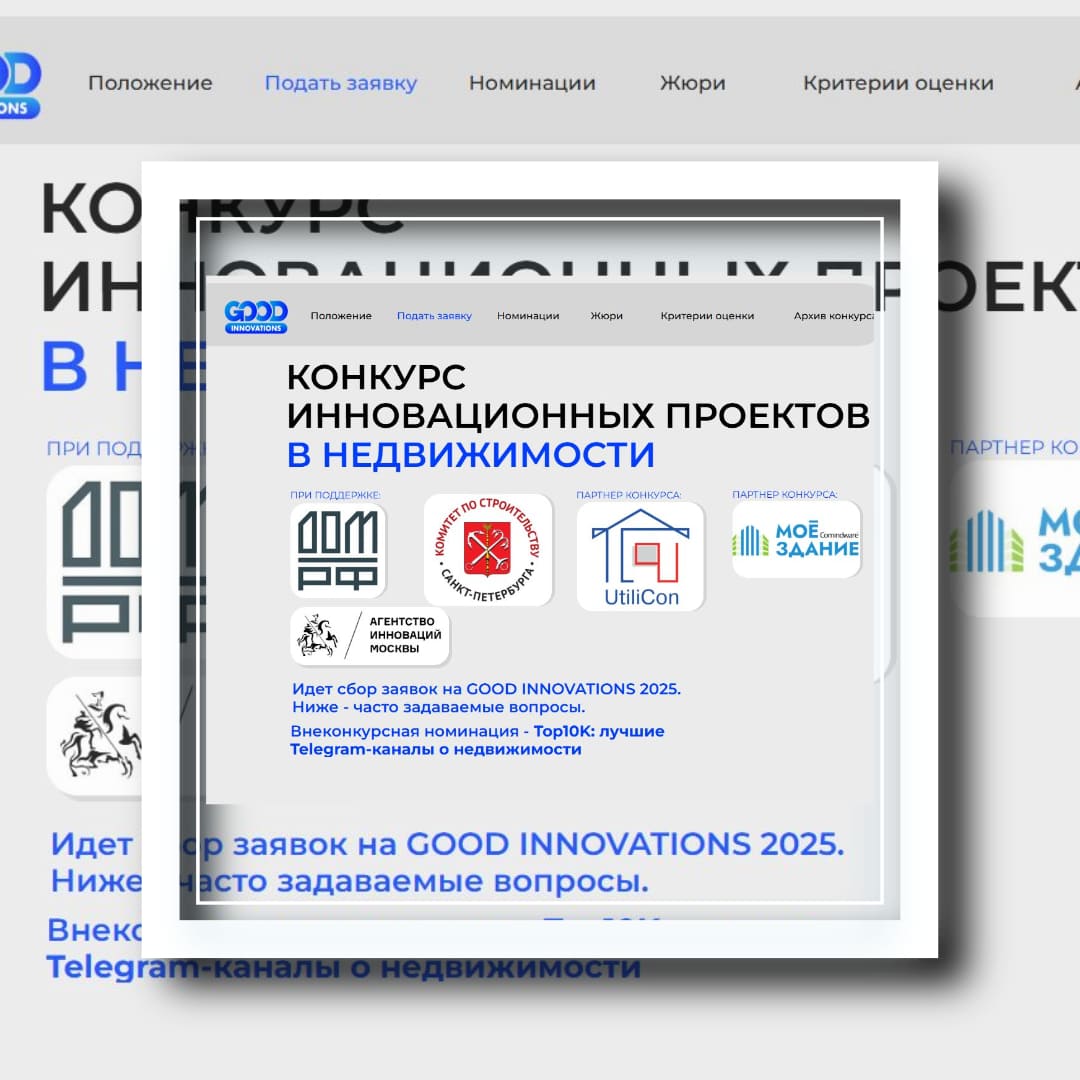Open Положение in the inner page menu
The height and width of the screenshot is (1080, 1080).
pos(341,316)
